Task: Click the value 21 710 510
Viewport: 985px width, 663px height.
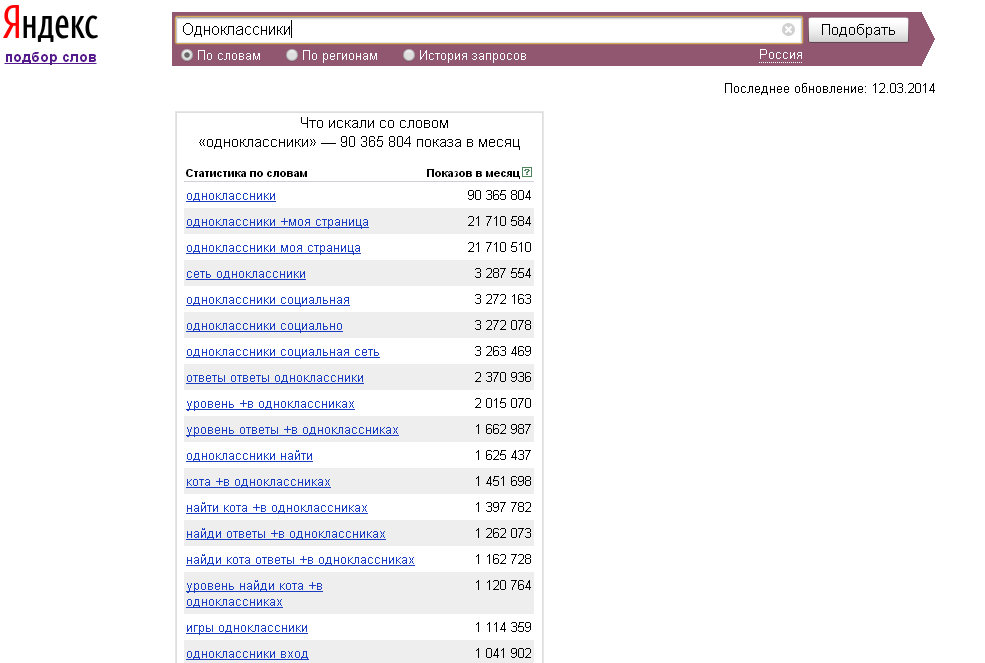Action: click(499, 248)
